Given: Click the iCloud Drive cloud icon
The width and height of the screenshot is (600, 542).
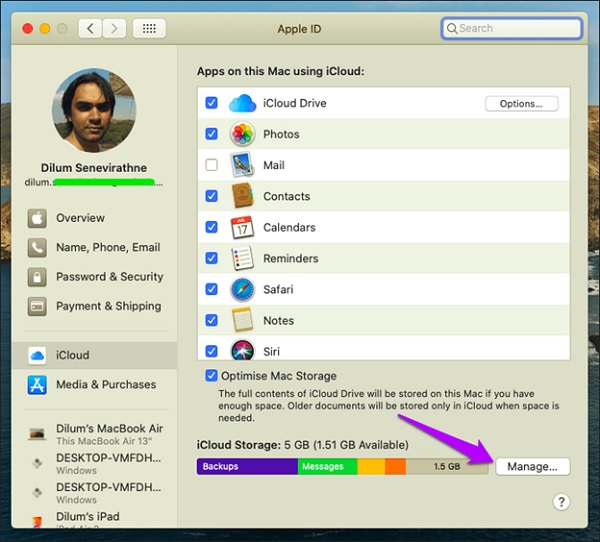Looking at the screenshot, I should (243, 103).
